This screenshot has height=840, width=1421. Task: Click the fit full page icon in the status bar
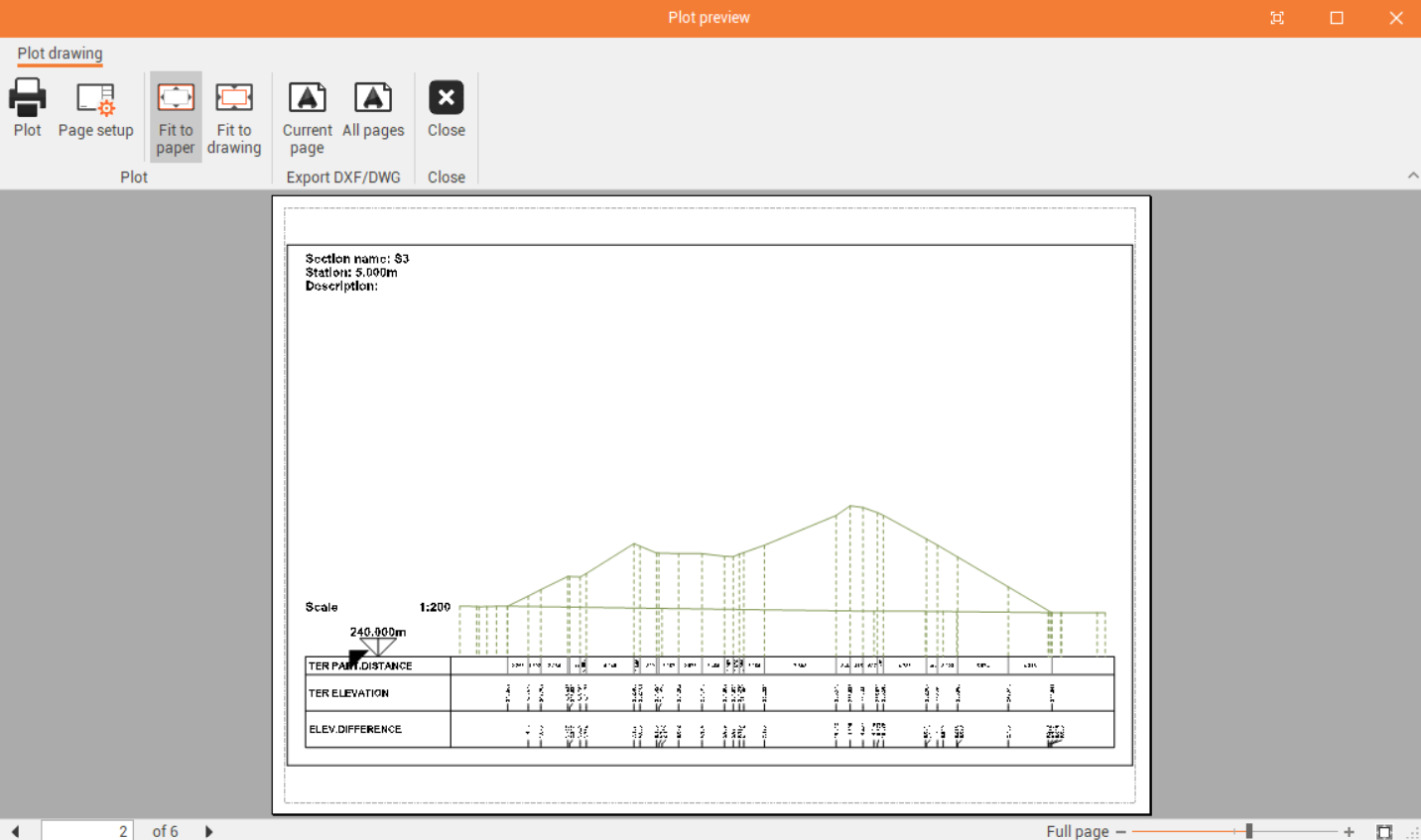pos(1383,832)
